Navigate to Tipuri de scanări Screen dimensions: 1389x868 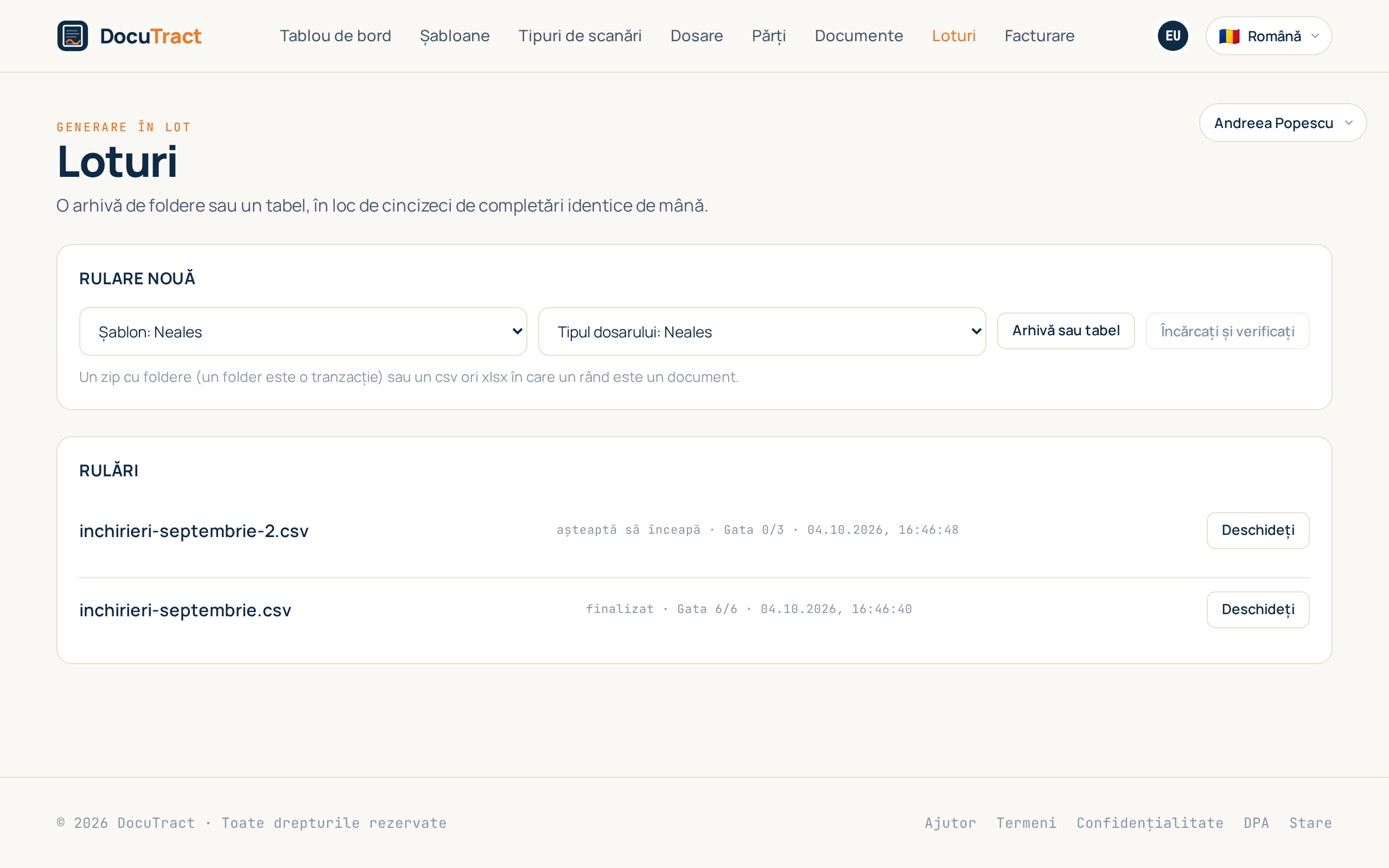coord(579,36)
